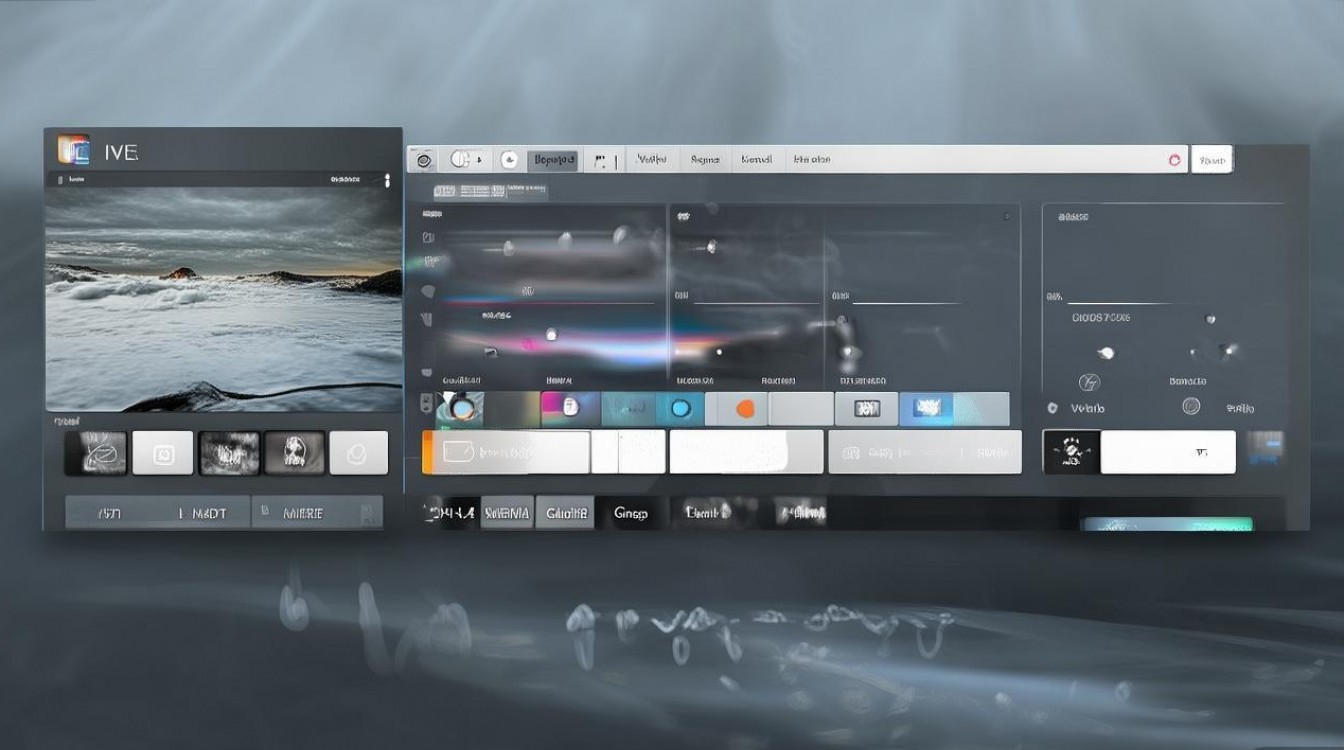
Task: Select the orange dot tile in the strip
Action: pyautogui.click(x=744, y=409)
